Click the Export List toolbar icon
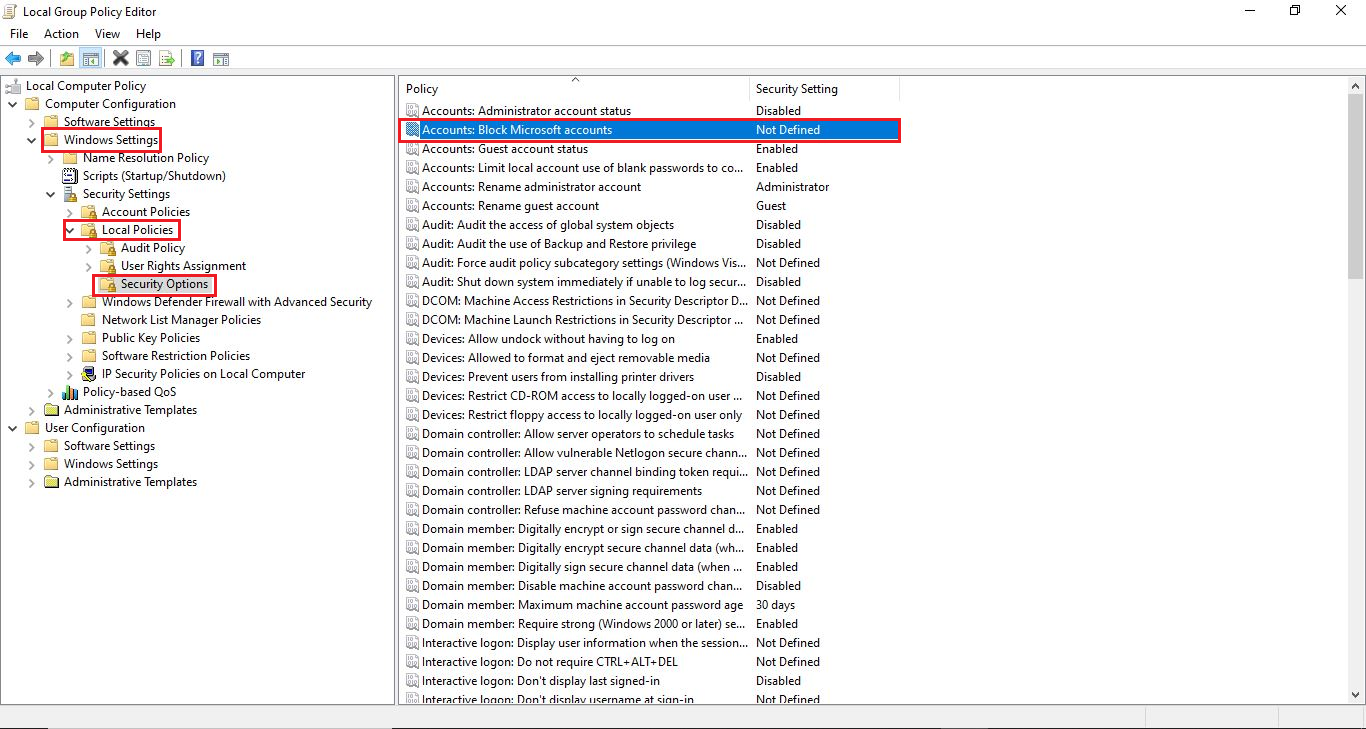The image size is (1366, 729). click(167, 58)
